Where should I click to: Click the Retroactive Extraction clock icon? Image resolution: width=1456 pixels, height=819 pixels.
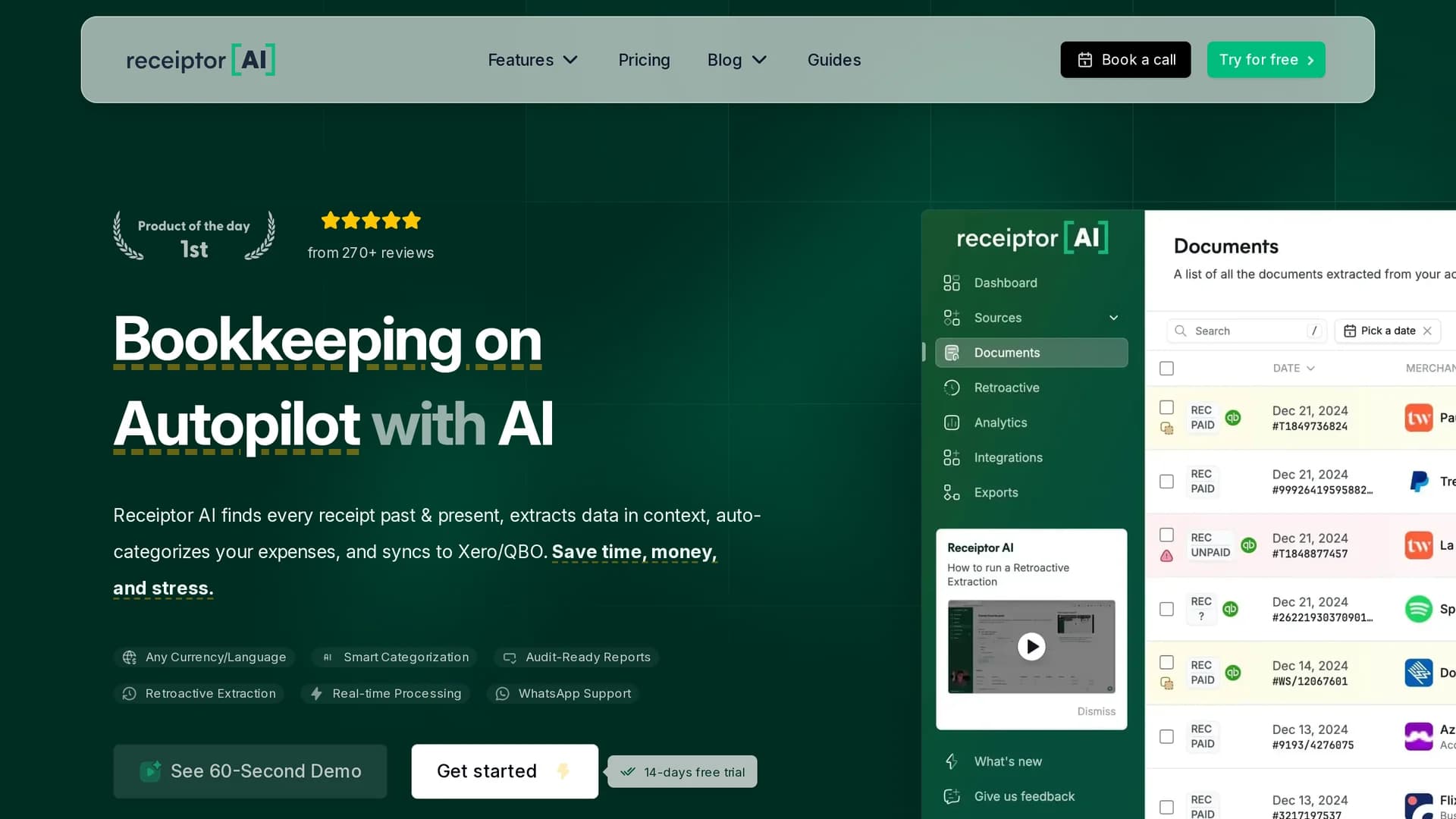[x=130, y=694]
